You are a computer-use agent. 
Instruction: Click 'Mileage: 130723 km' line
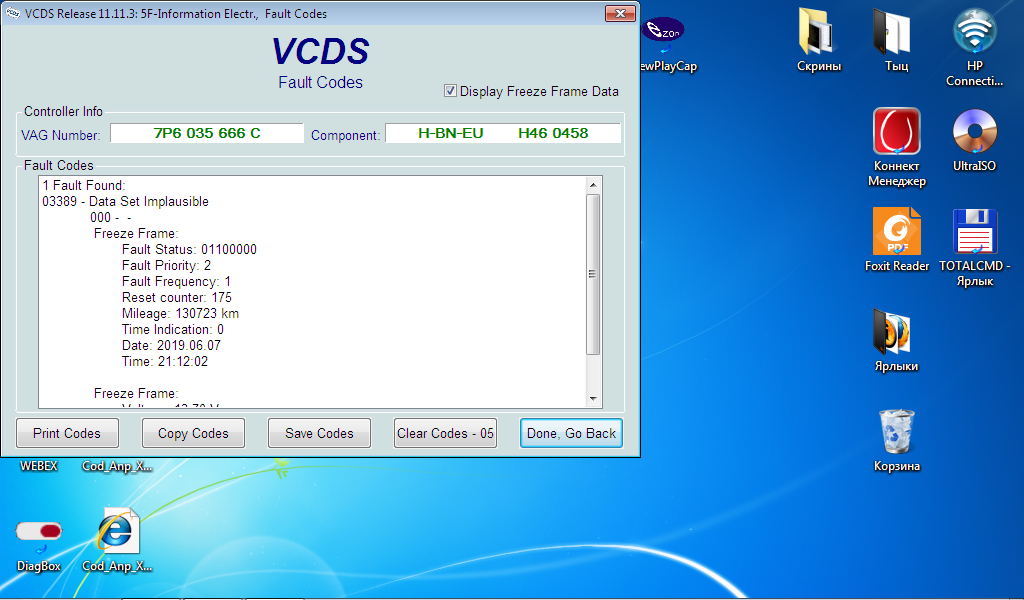pyautogui.click(x=180, y=313)
